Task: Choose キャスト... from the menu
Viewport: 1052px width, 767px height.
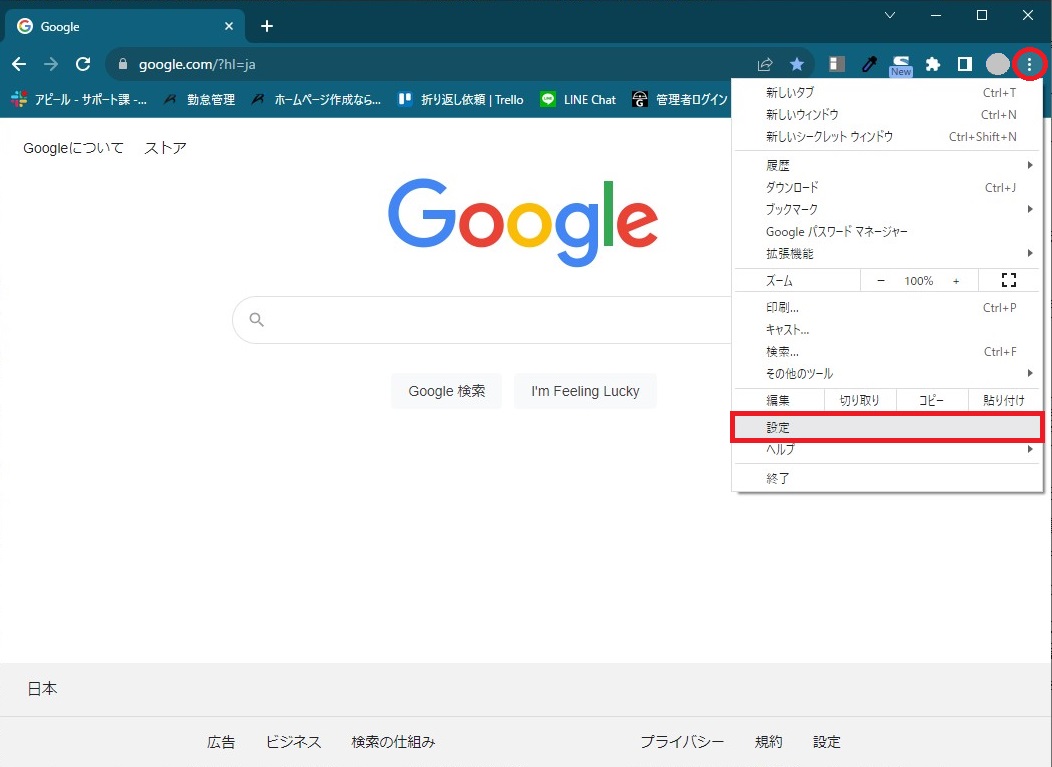Action: (887, 329)
